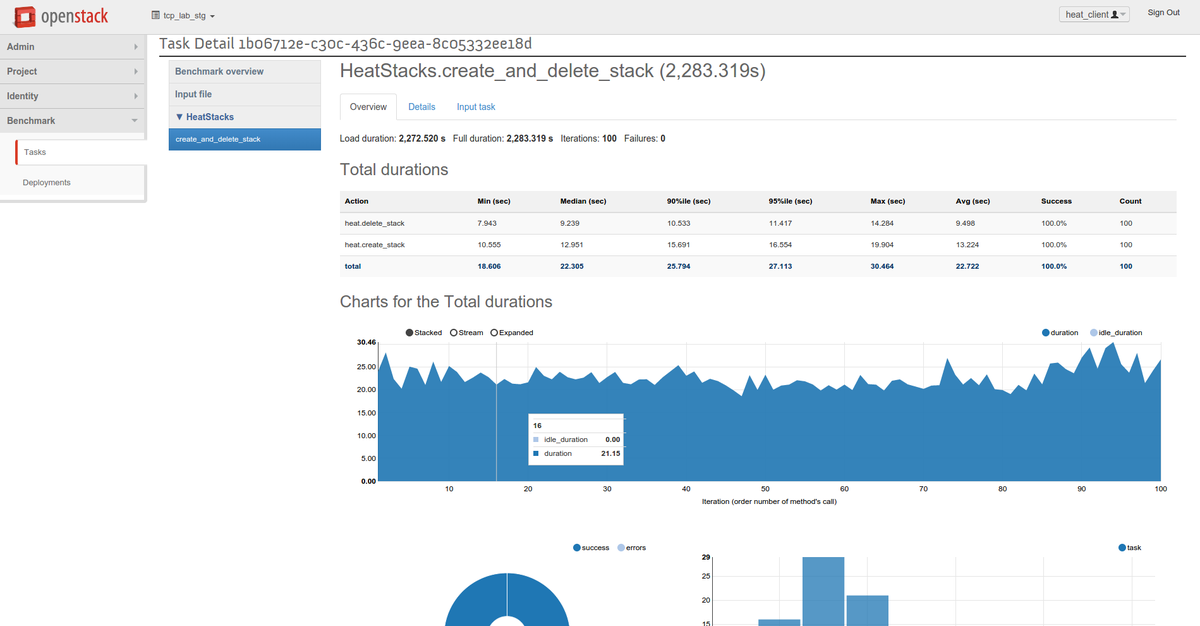Click the Iterations: 100 text
This screenshot has height=626, width=1200.
(588, 138)
